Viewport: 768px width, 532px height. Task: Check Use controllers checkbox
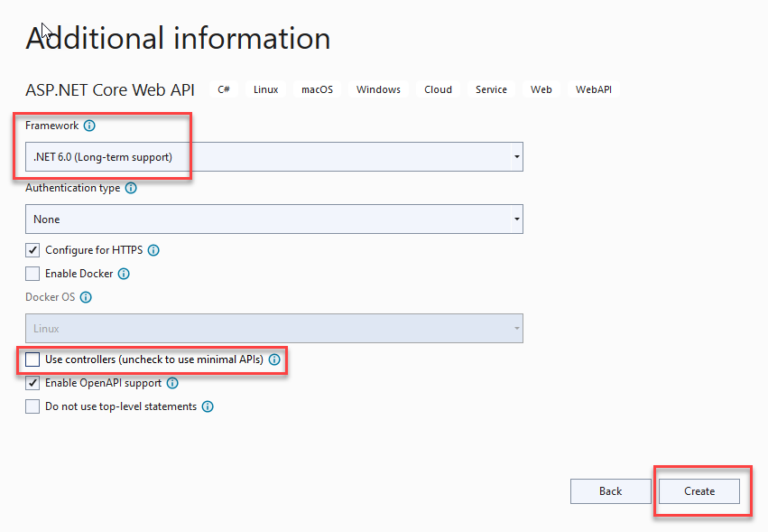coord(32,360)
